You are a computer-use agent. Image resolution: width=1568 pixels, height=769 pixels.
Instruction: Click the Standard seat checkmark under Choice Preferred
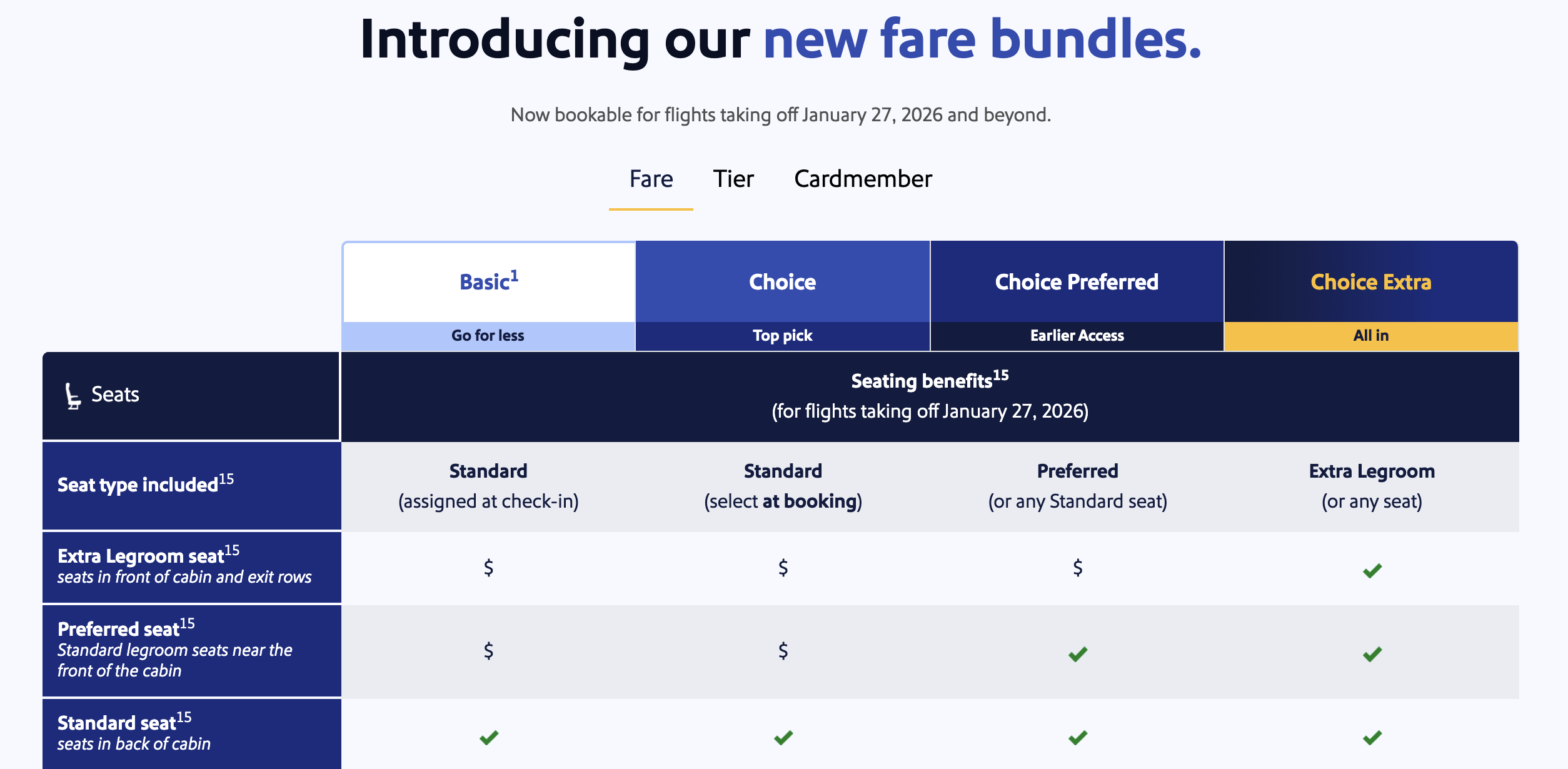coord(1077,738)
